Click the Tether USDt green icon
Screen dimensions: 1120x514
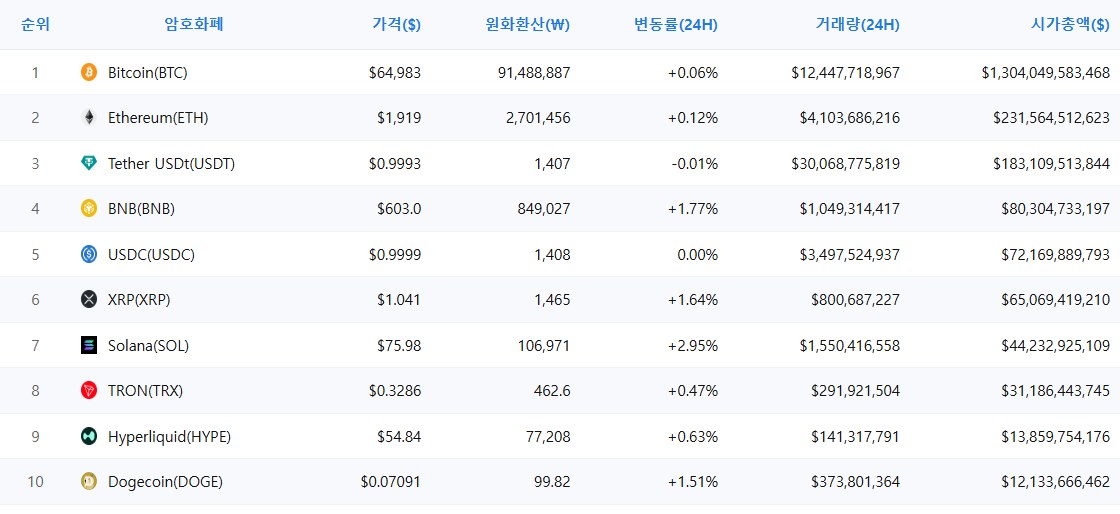coord(89,163)
